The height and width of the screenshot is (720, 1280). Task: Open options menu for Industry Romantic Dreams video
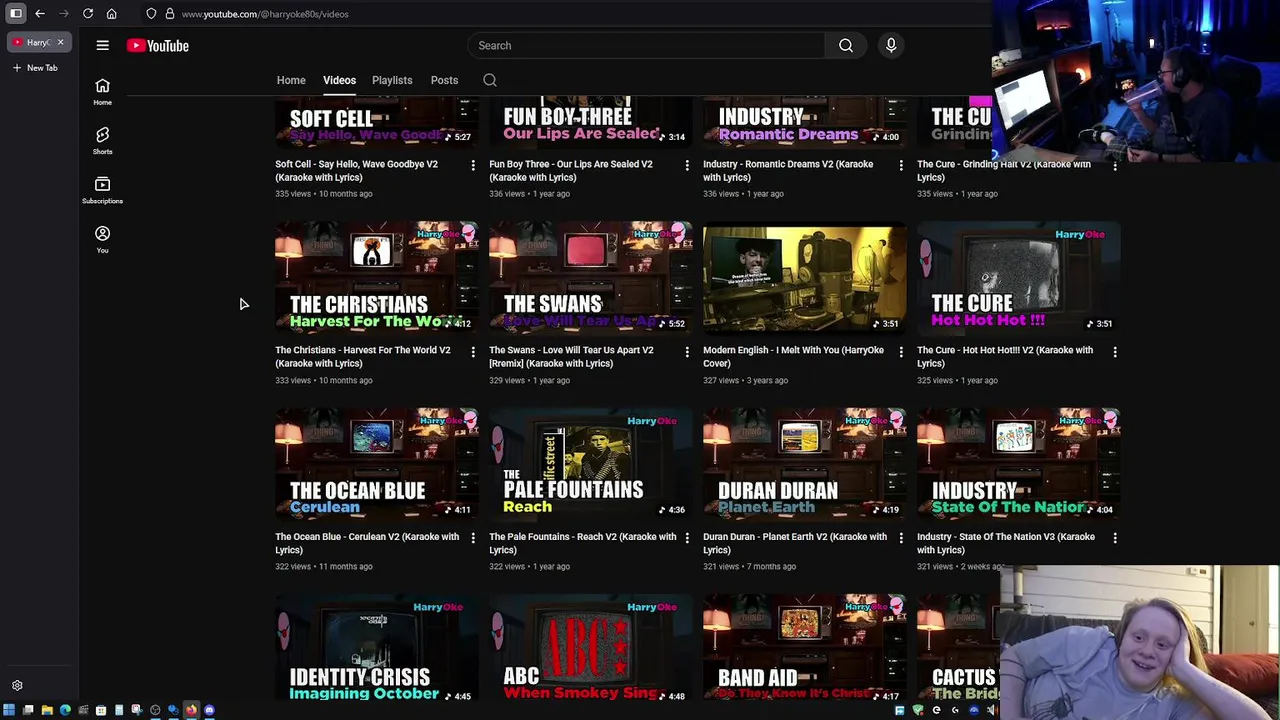tap(901, 165)
